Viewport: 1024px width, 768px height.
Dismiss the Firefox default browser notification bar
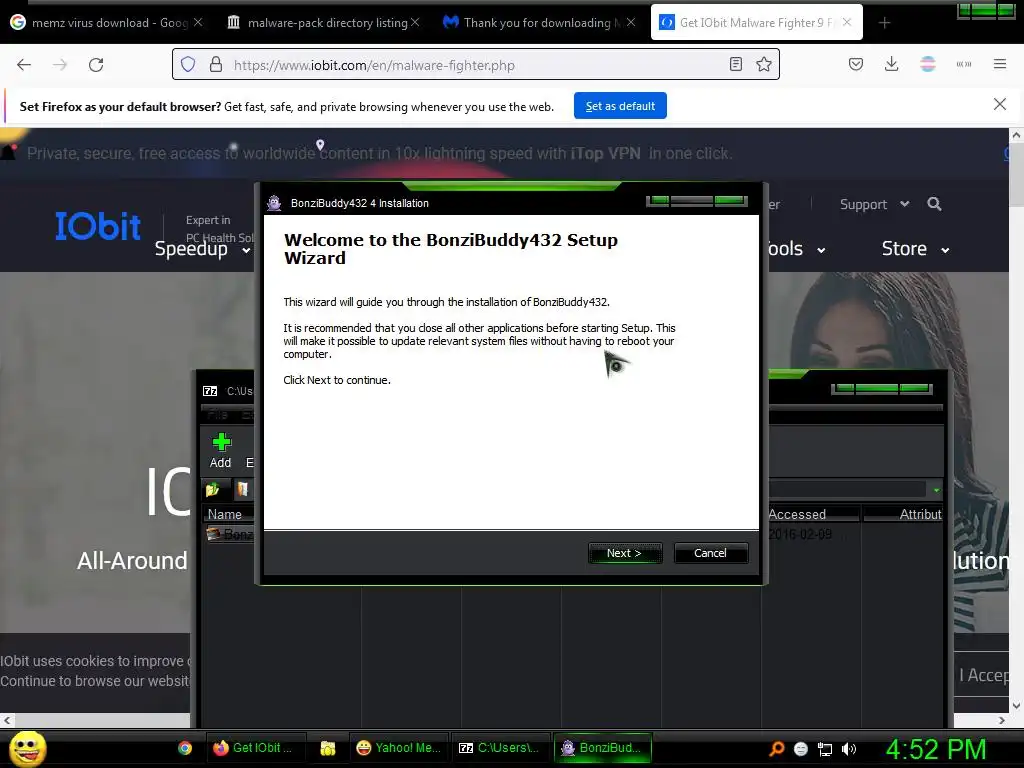[999, 104]
